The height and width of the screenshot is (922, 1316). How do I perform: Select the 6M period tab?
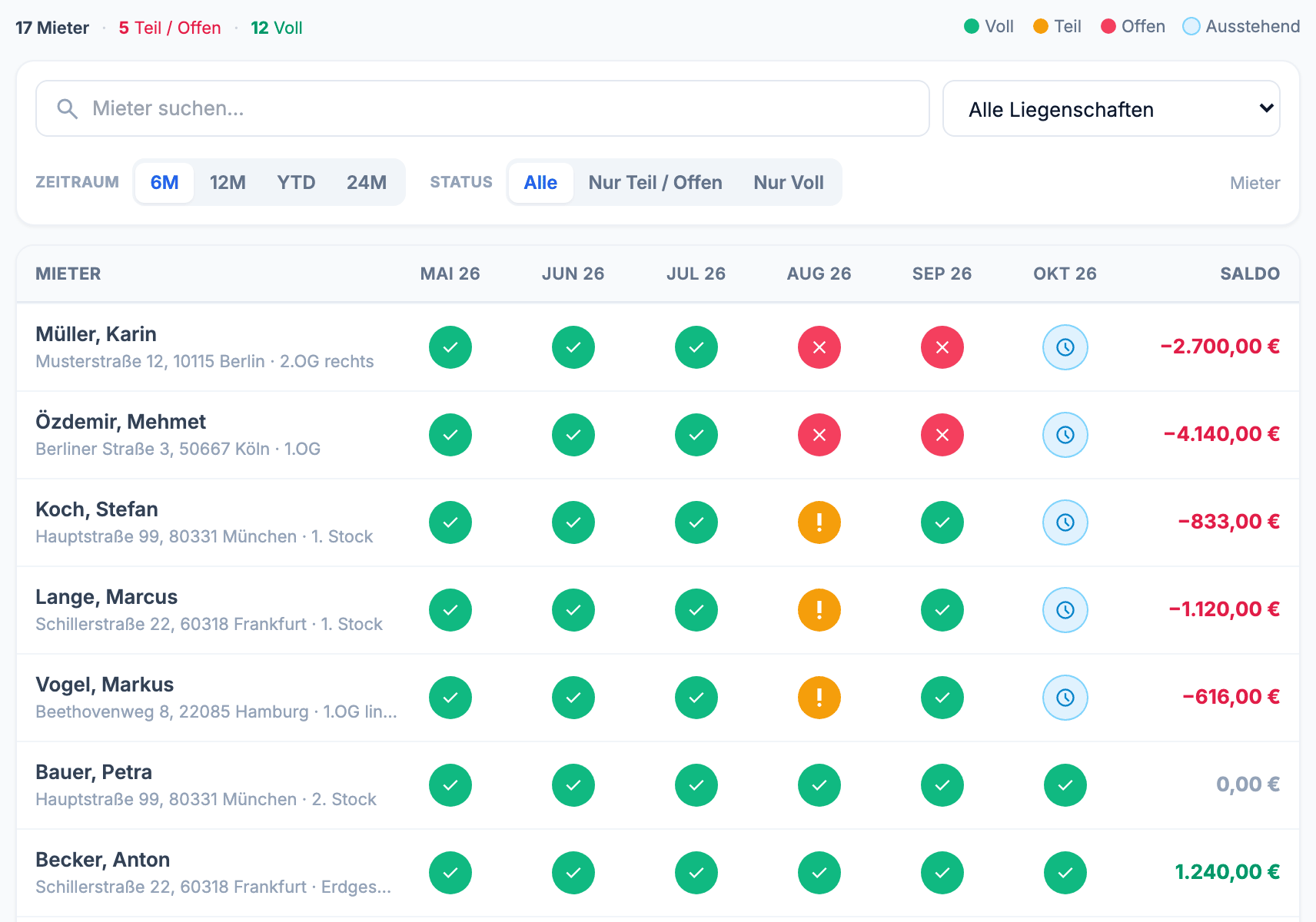(x=164, y=182)
